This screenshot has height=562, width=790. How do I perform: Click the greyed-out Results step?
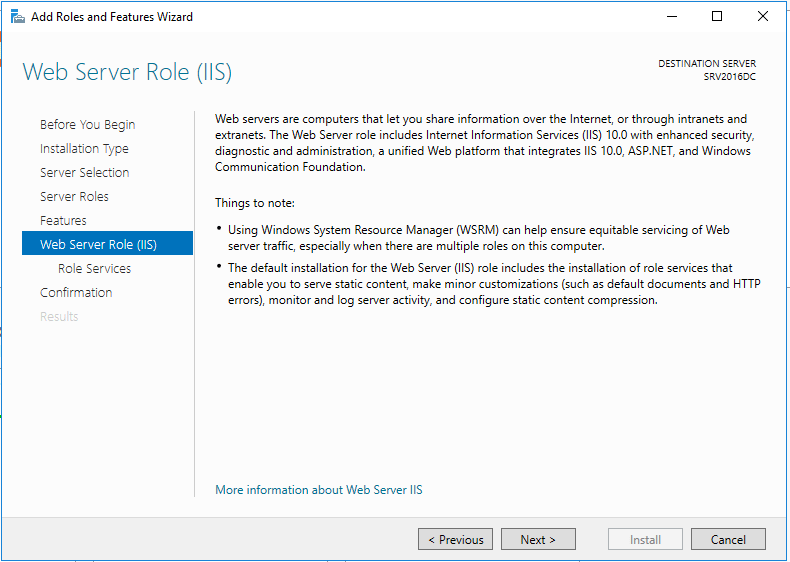click(59, 317)
